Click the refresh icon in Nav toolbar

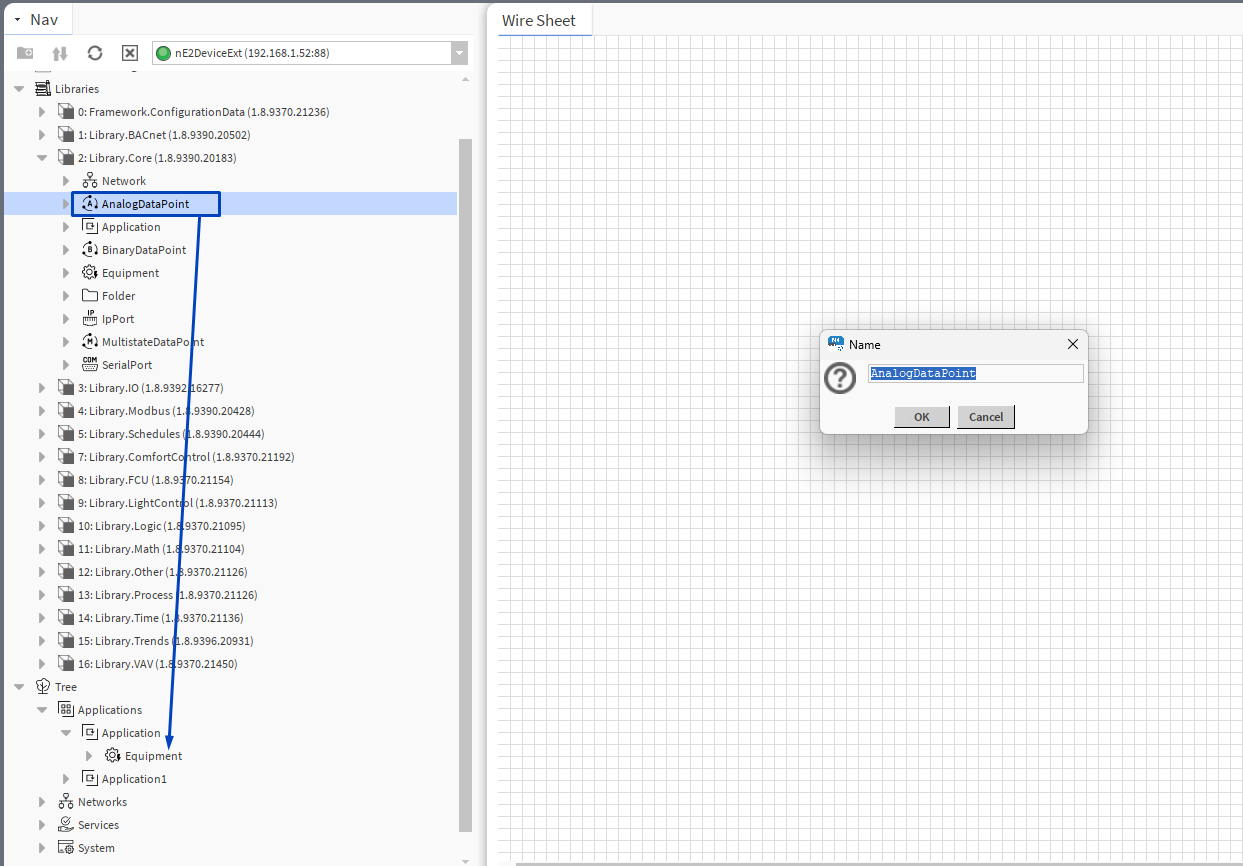coord(95,53)
